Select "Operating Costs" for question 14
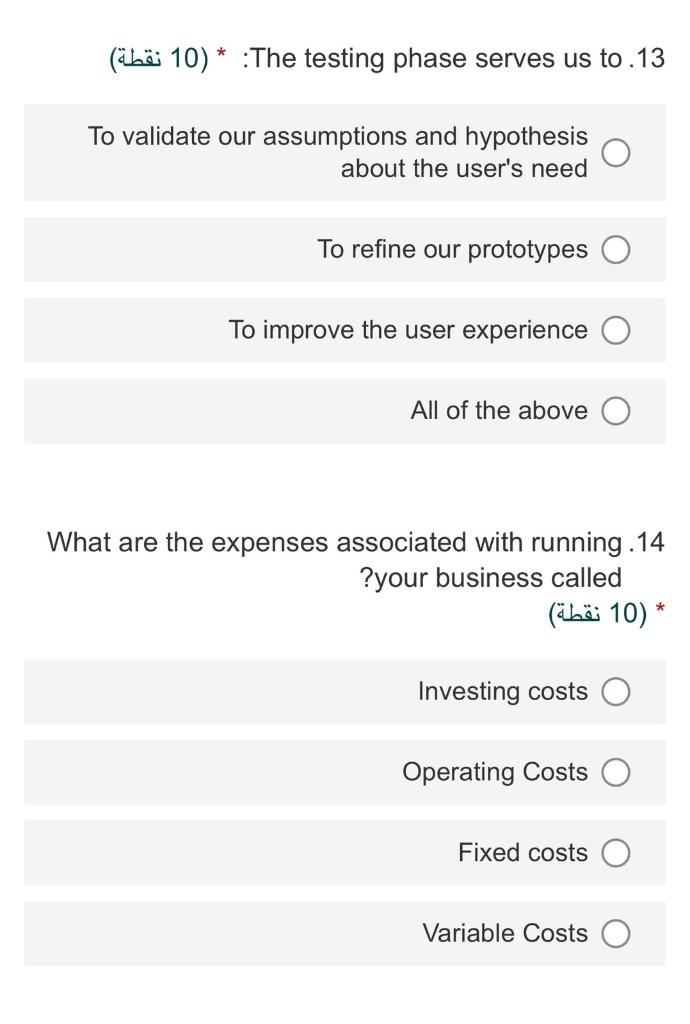 tap(618, 772)
